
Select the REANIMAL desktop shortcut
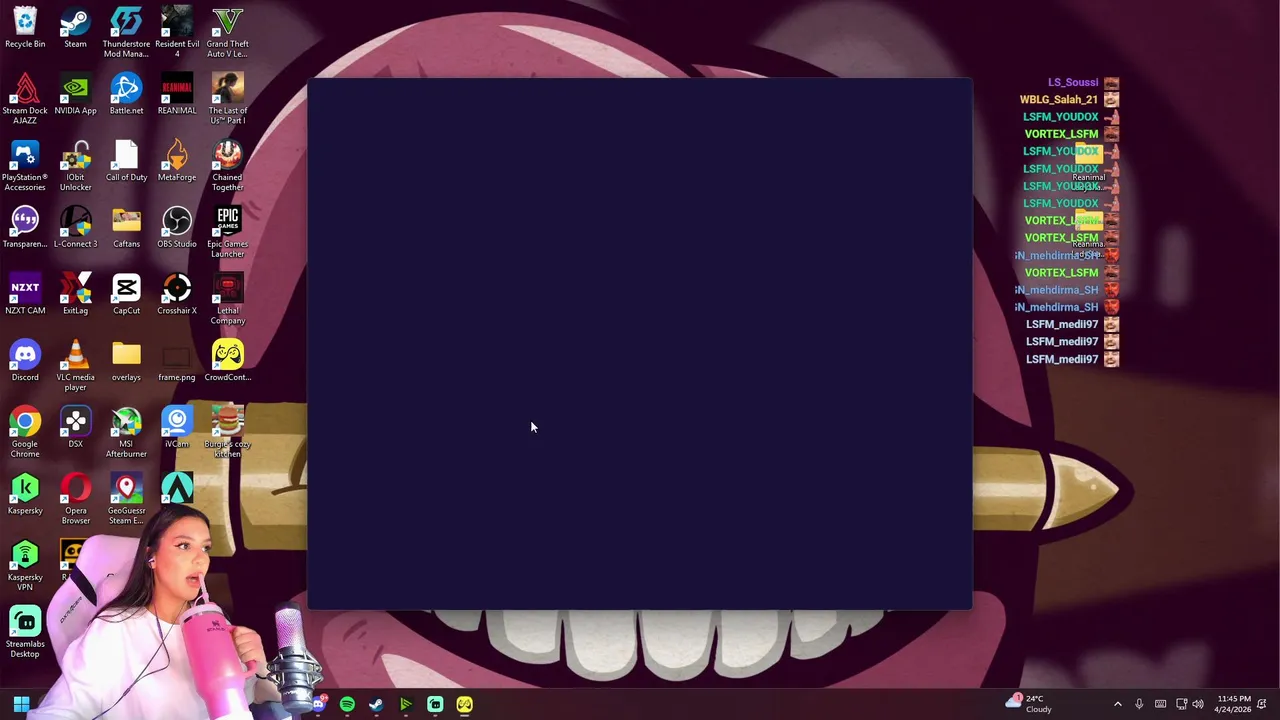click(x=177, y=95)
